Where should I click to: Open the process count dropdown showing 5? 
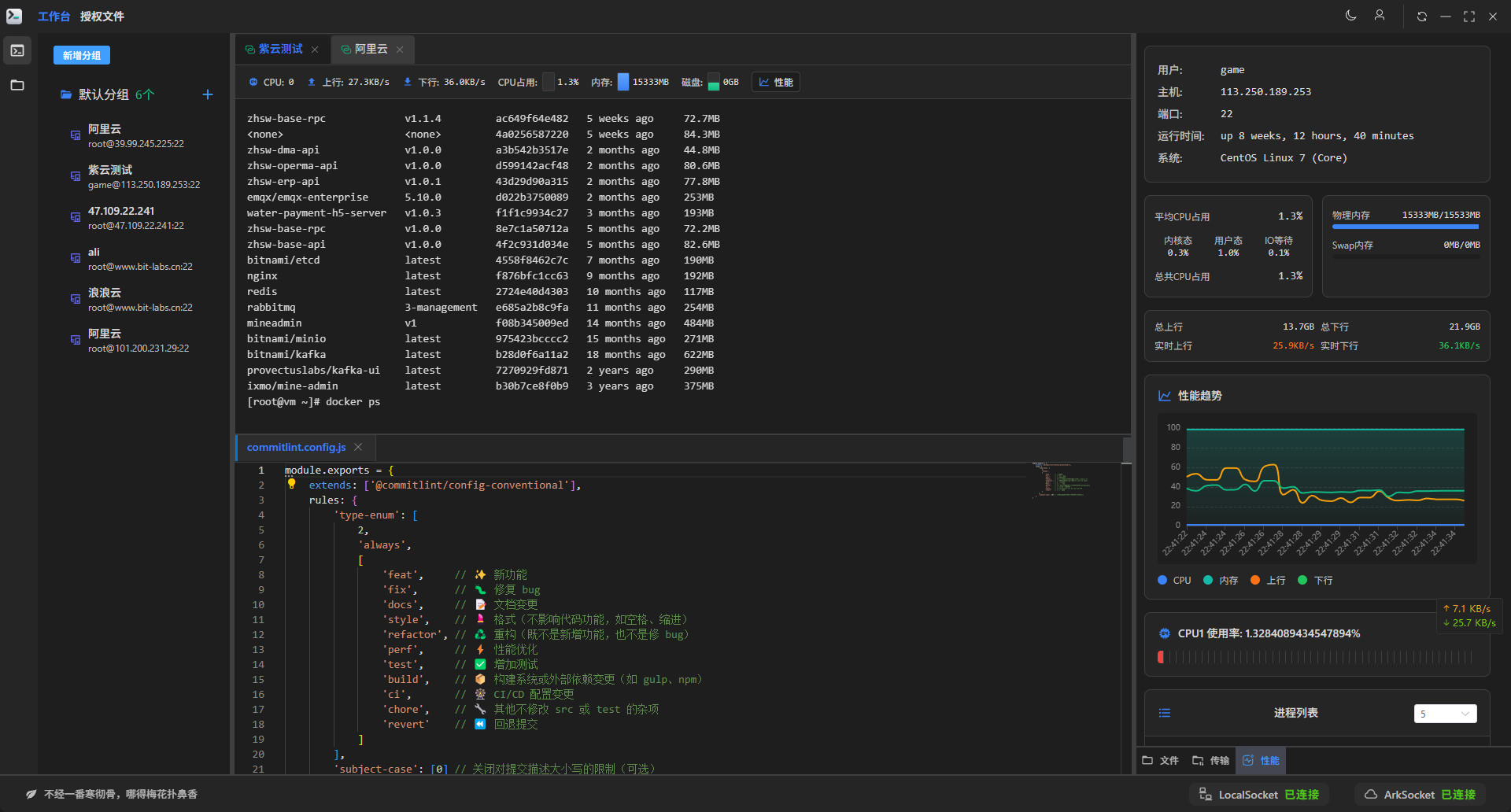pyautogui.click(x=1445, y=714)
